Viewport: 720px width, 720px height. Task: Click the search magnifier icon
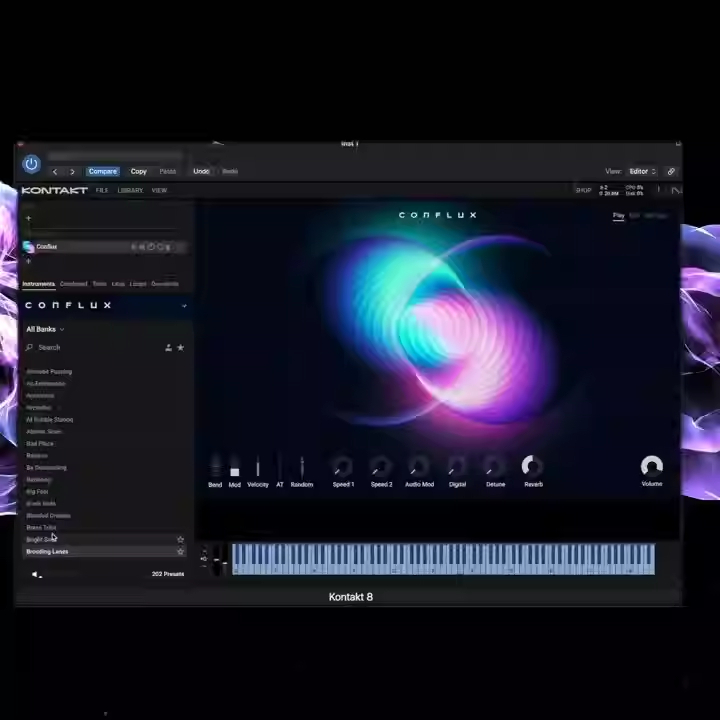click(29, 348)
